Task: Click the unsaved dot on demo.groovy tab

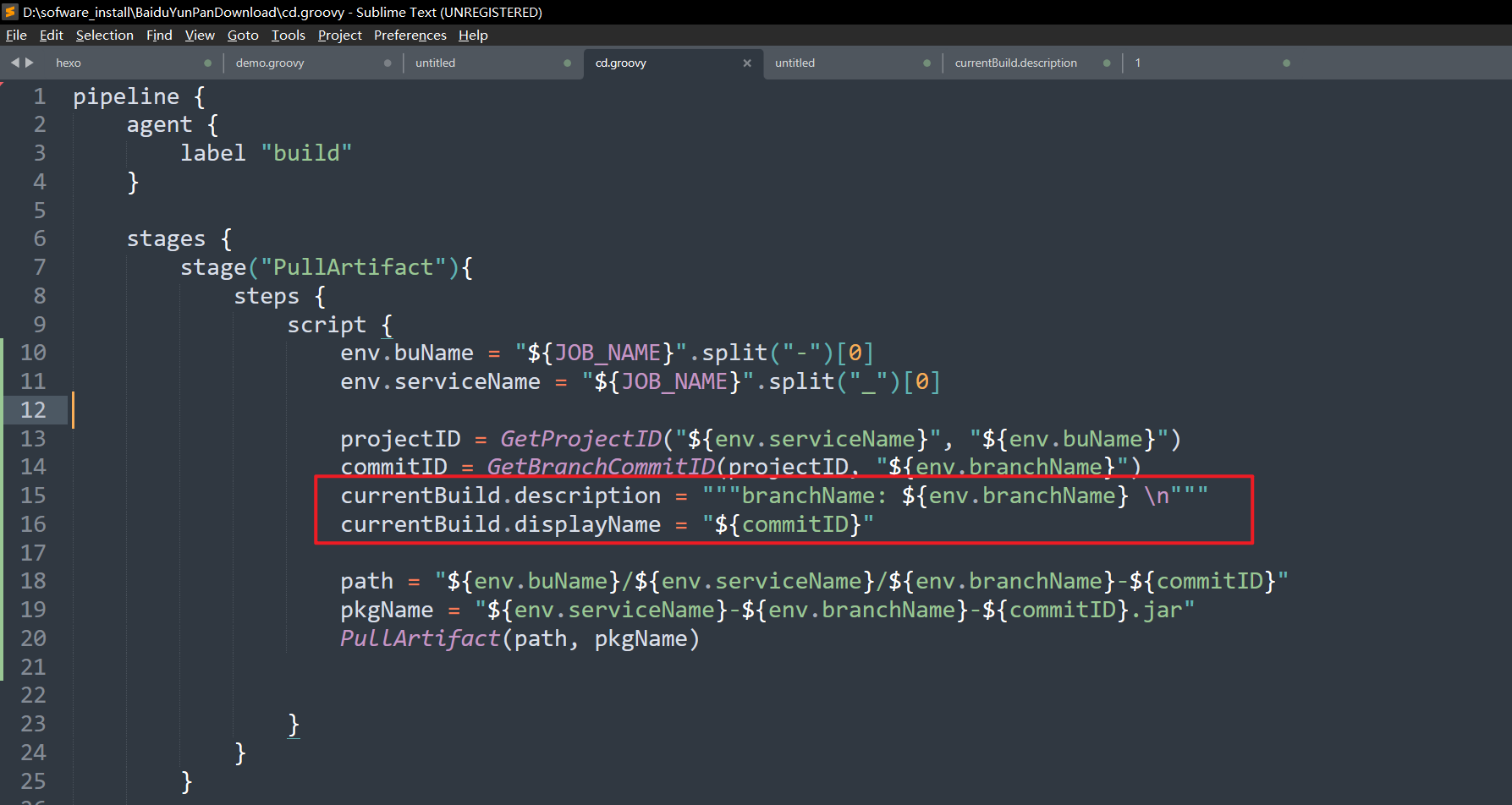Action: point(388,63)
